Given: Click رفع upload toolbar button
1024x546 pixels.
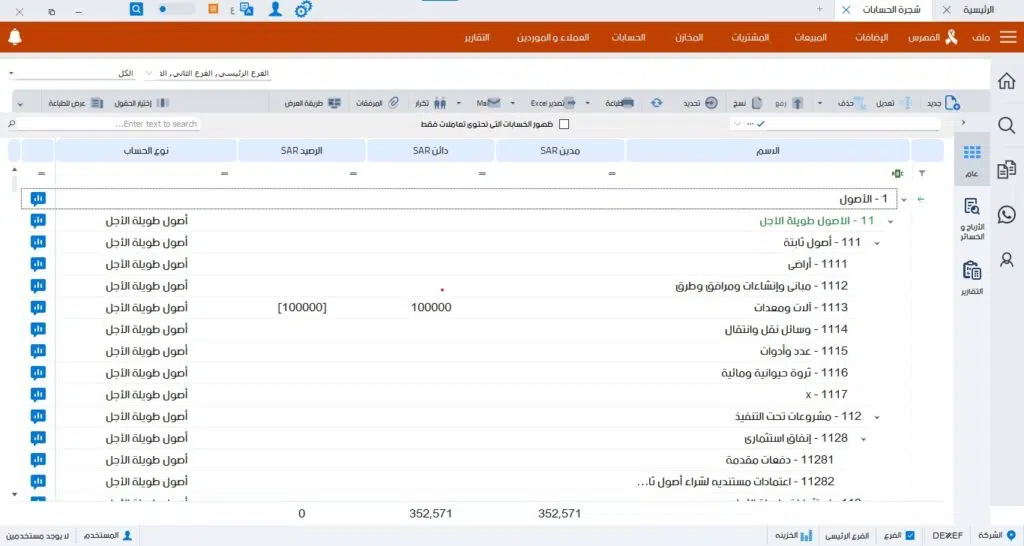Looking at the screenshot, I should 789,103.
